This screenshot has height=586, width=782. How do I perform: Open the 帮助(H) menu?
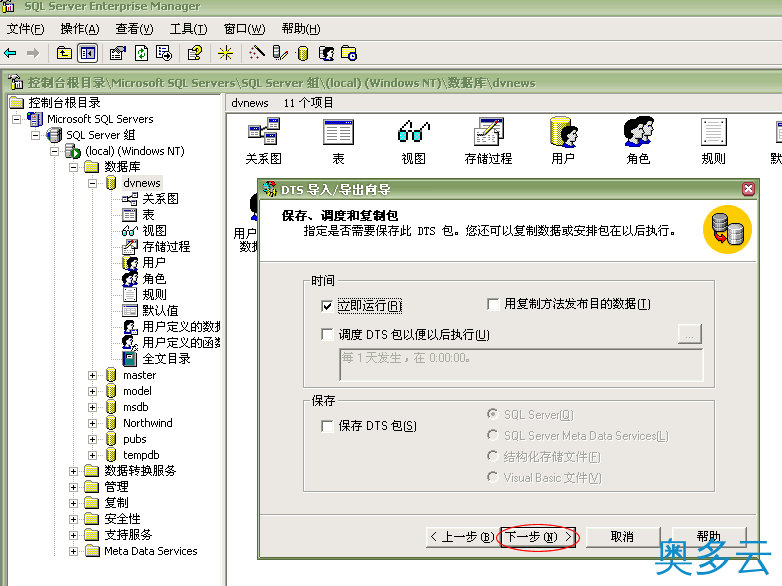301,29
